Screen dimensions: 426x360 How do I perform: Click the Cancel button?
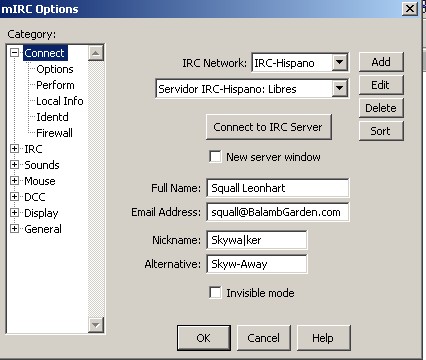point(264,338)
